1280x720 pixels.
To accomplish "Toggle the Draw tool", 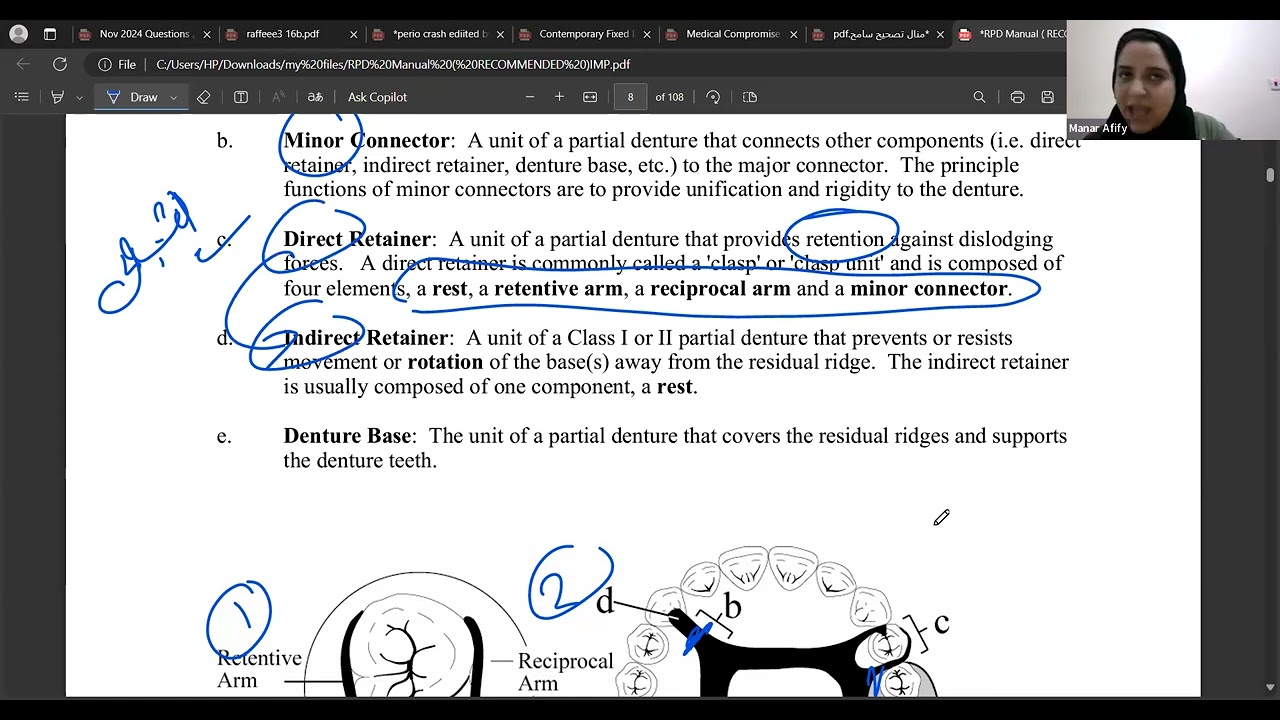I will (x=133, y=97).
